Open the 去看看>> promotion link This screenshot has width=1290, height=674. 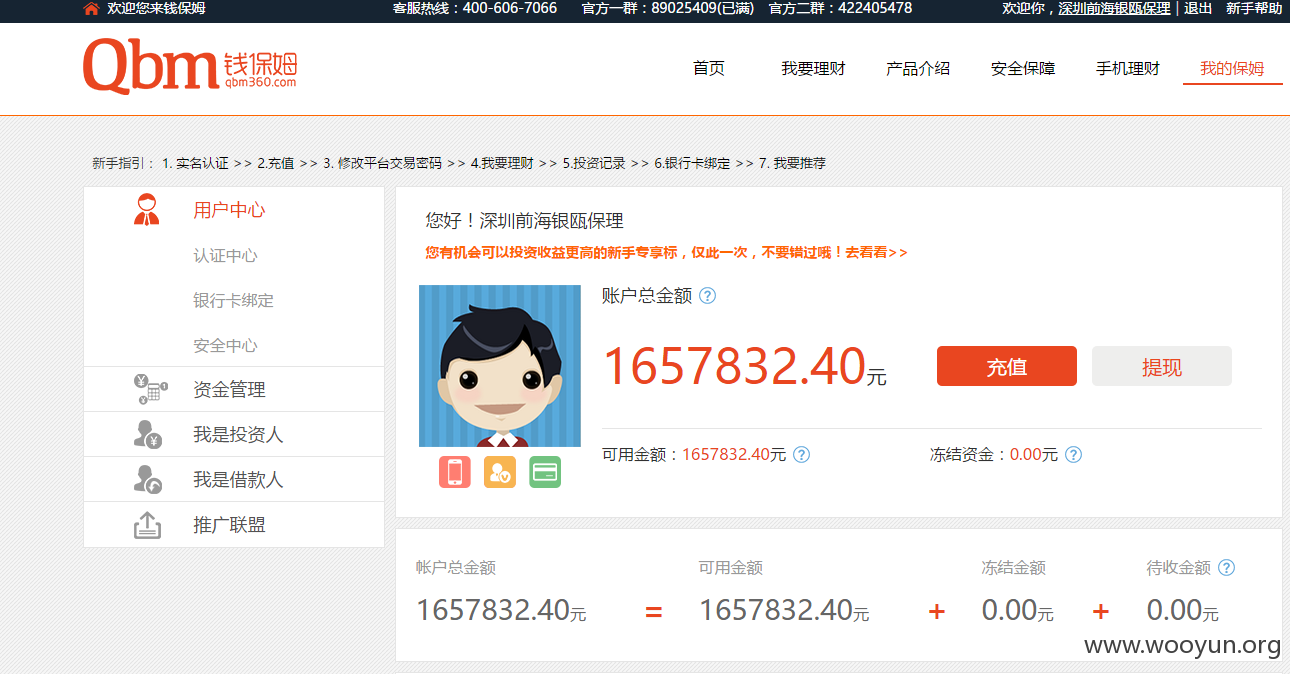coord(877,253)
